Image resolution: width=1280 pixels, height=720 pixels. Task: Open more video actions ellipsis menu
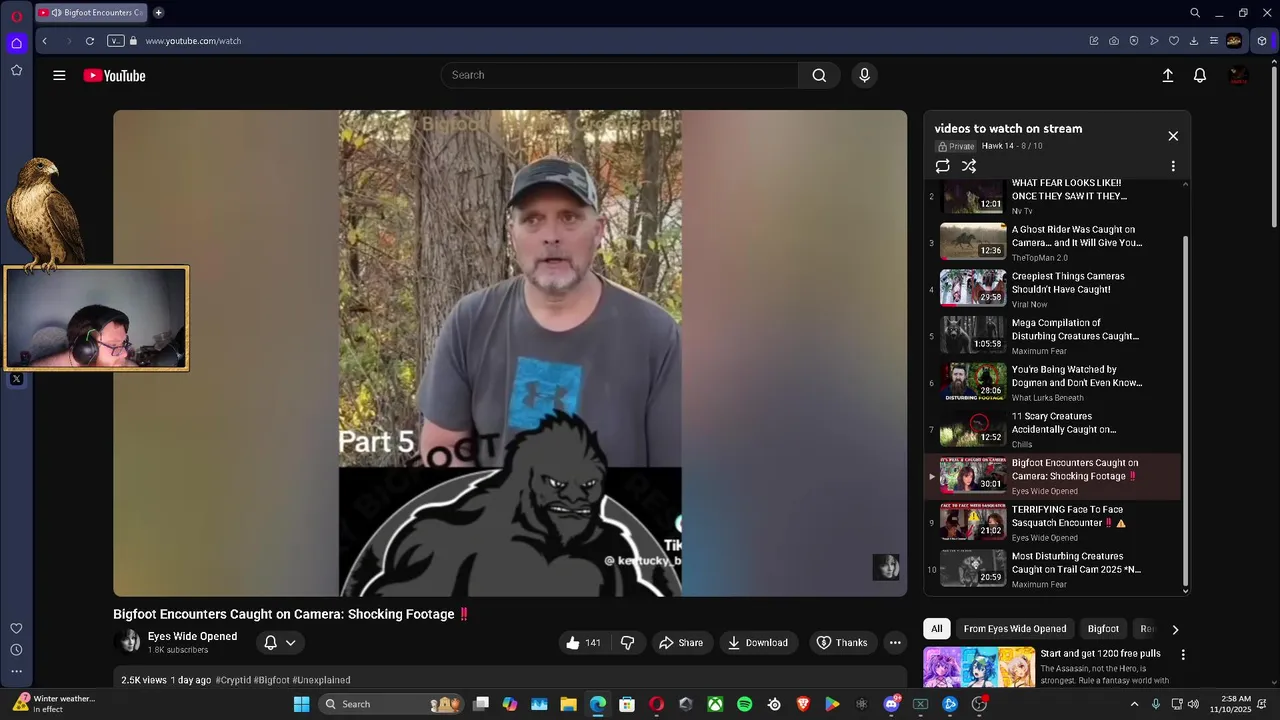click(x=895, y=643)
